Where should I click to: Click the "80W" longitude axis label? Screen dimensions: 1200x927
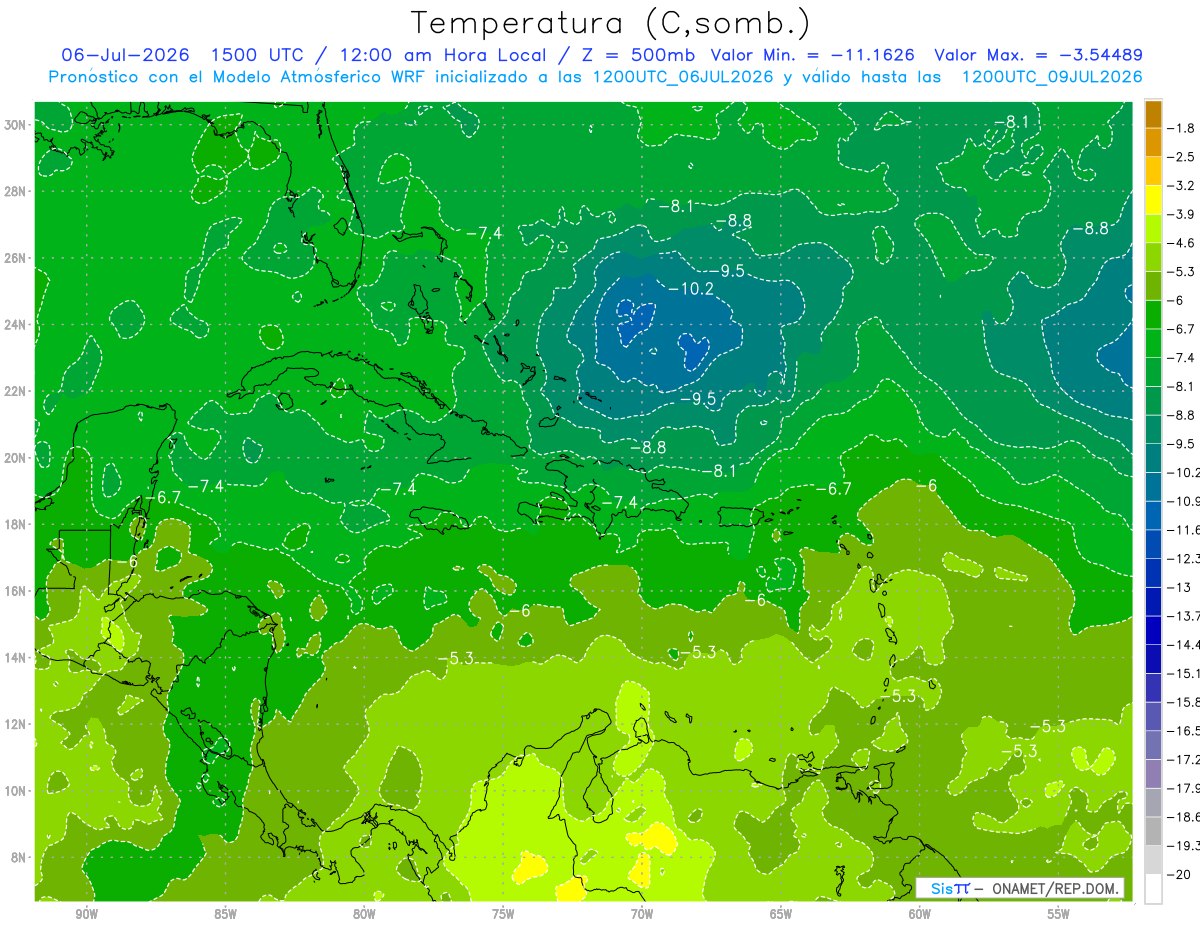tap(364, 914)
